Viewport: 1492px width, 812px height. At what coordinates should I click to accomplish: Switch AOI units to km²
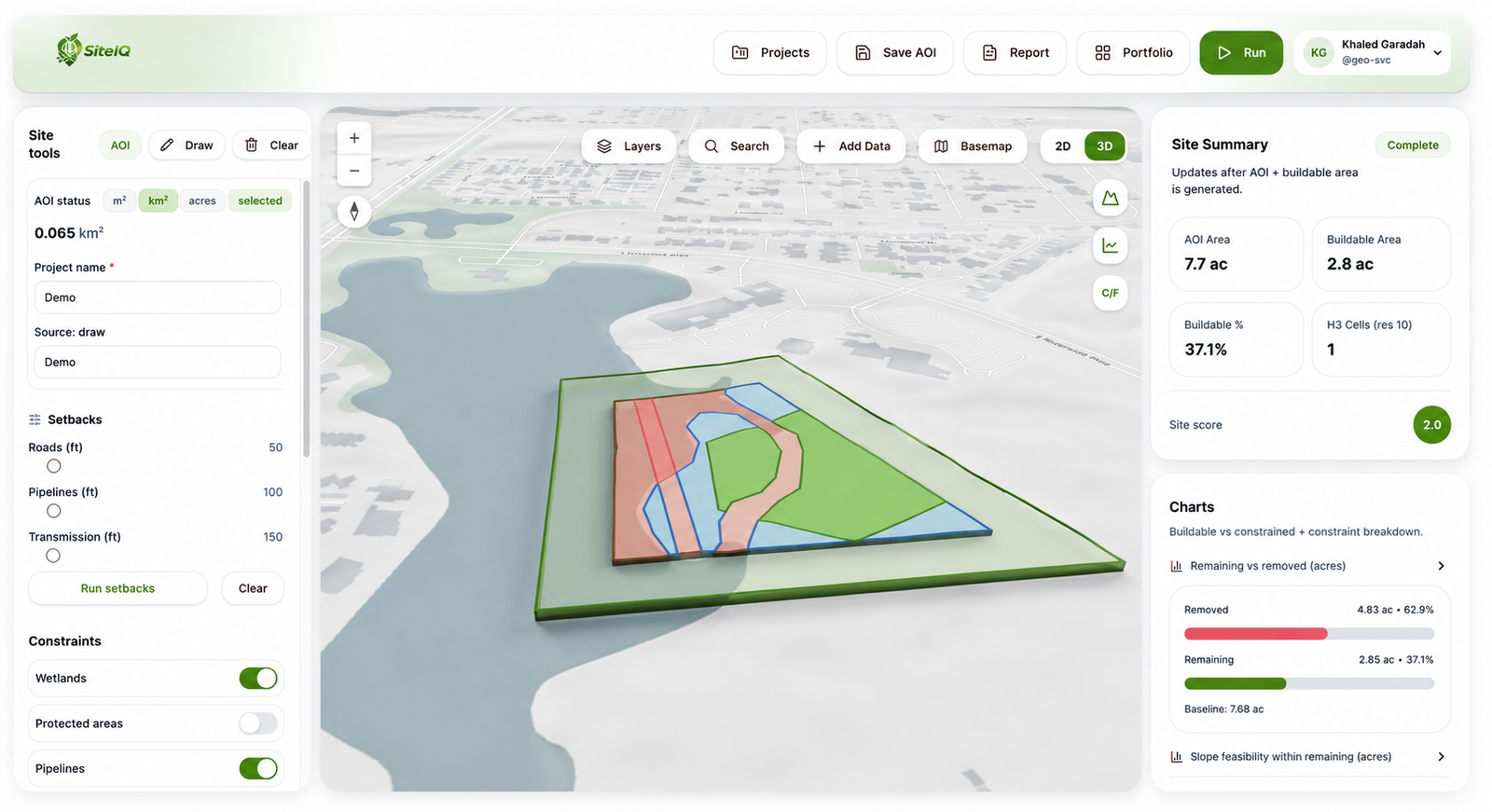click(x=159, y=200)
